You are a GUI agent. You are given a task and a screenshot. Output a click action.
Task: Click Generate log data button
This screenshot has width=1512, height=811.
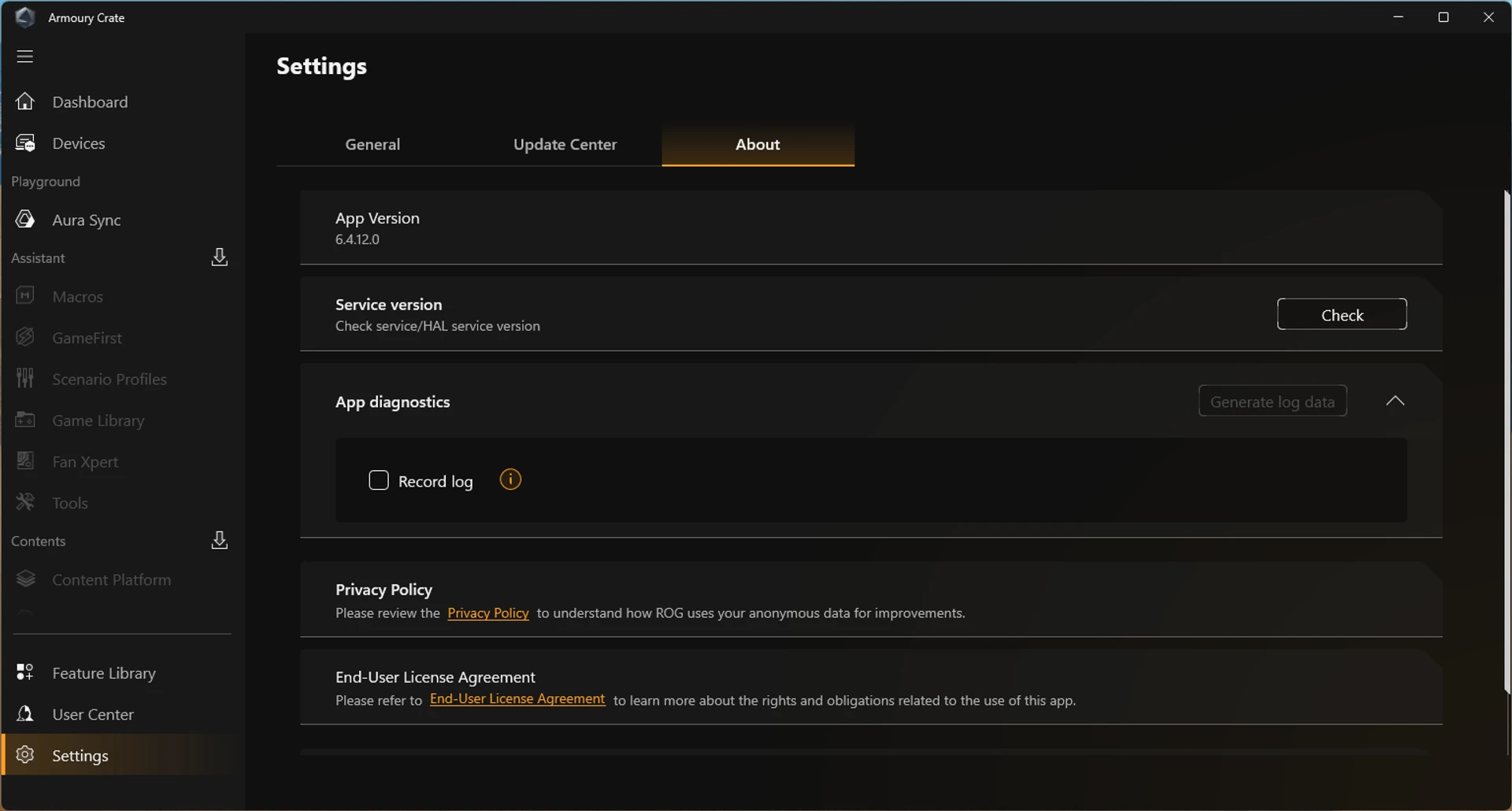click(1273, 402)
